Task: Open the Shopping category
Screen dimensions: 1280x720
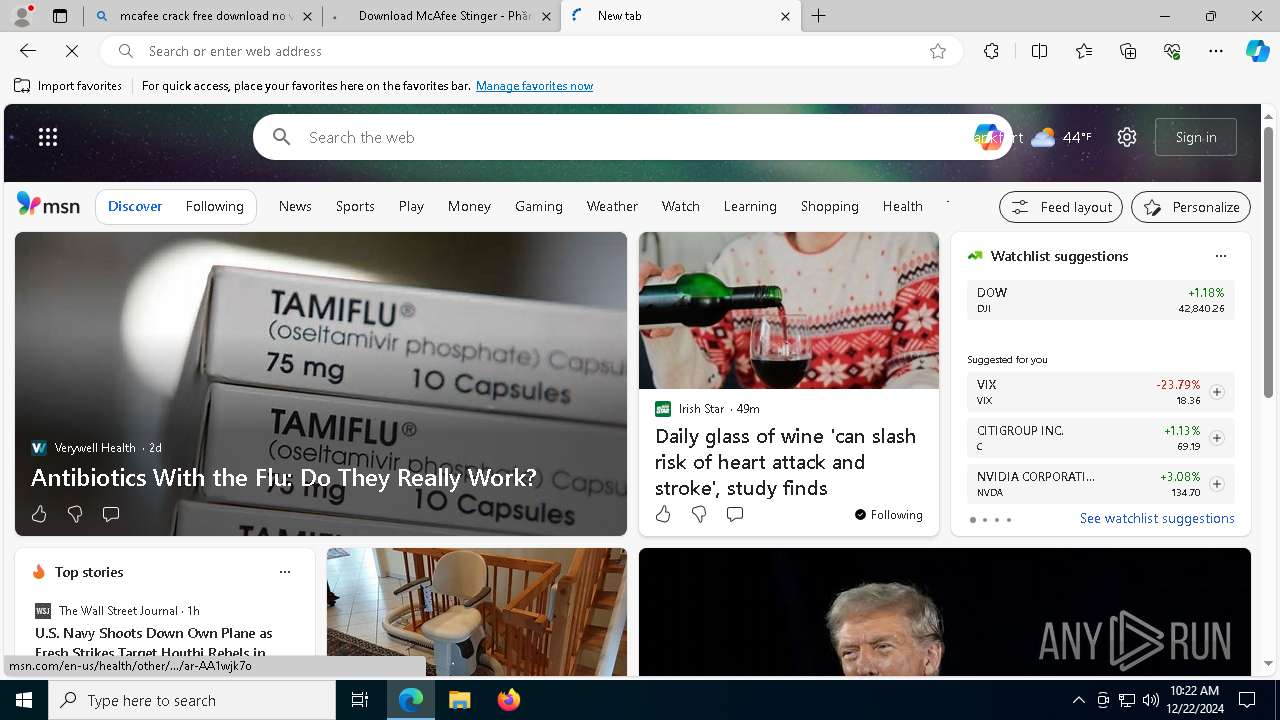Action: coord(830,206)
